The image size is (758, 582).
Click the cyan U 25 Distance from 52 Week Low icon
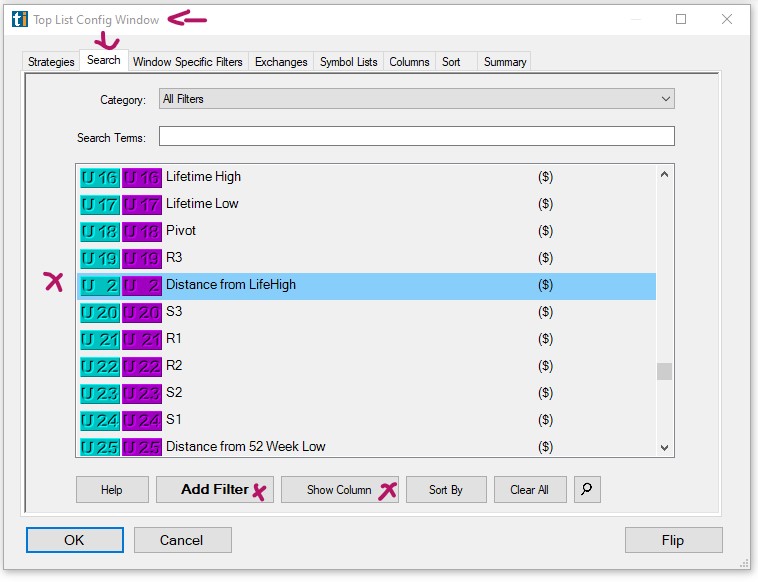coord(99,447)
